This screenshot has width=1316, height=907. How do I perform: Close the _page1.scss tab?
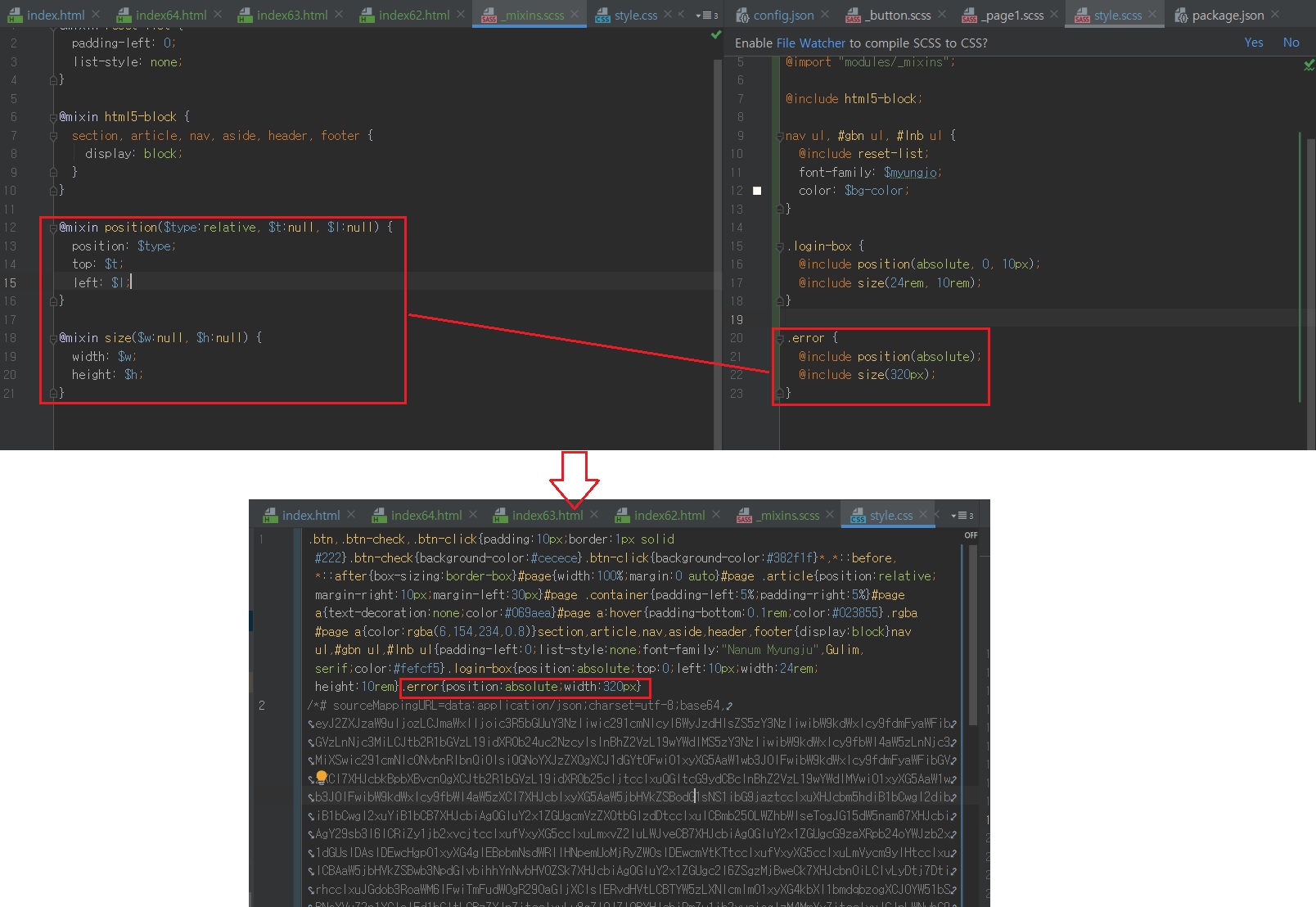[x=1054, y=15]
